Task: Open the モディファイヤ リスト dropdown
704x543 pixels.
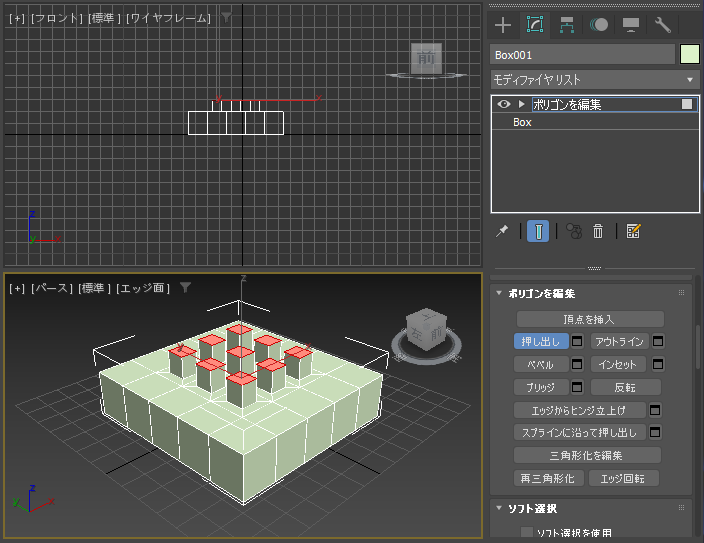Action: coord(595,80)
